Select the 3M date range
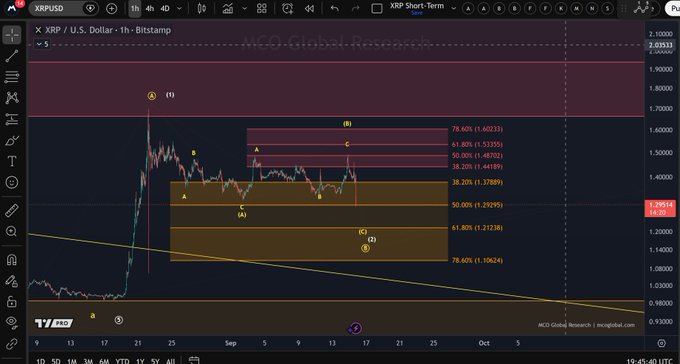The width and height of the screenshot is (680, 364). [88, 361]
